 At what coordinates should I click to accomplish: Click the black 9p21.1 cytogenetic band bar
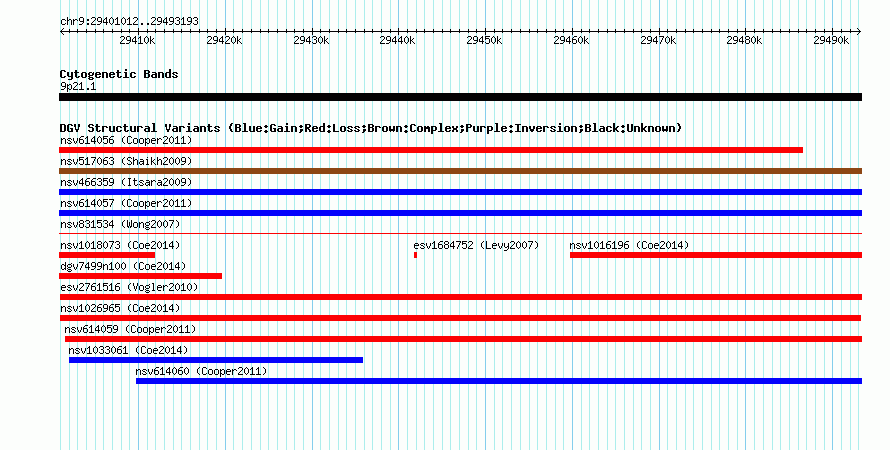460,97
